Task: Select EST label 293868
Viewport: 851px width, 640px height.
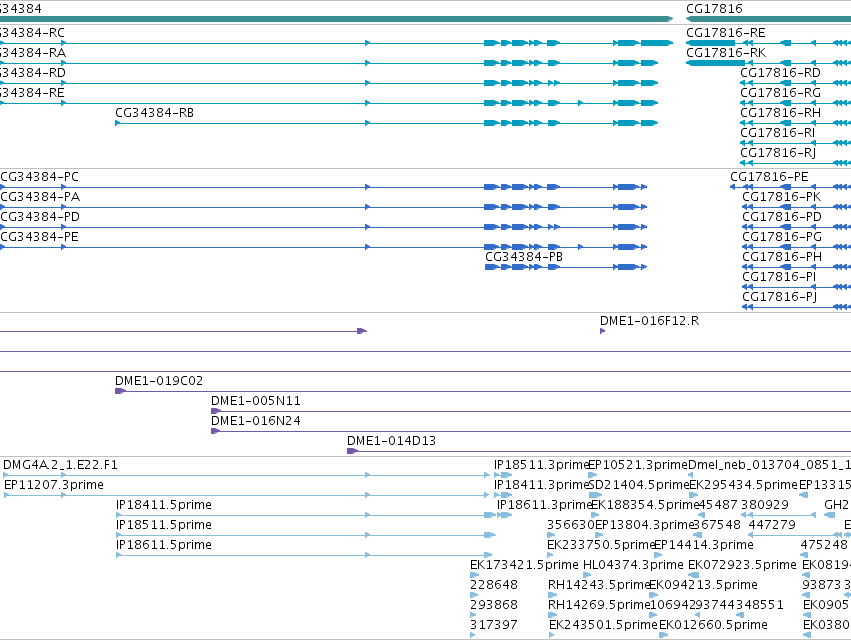Action: click(494, 605)
